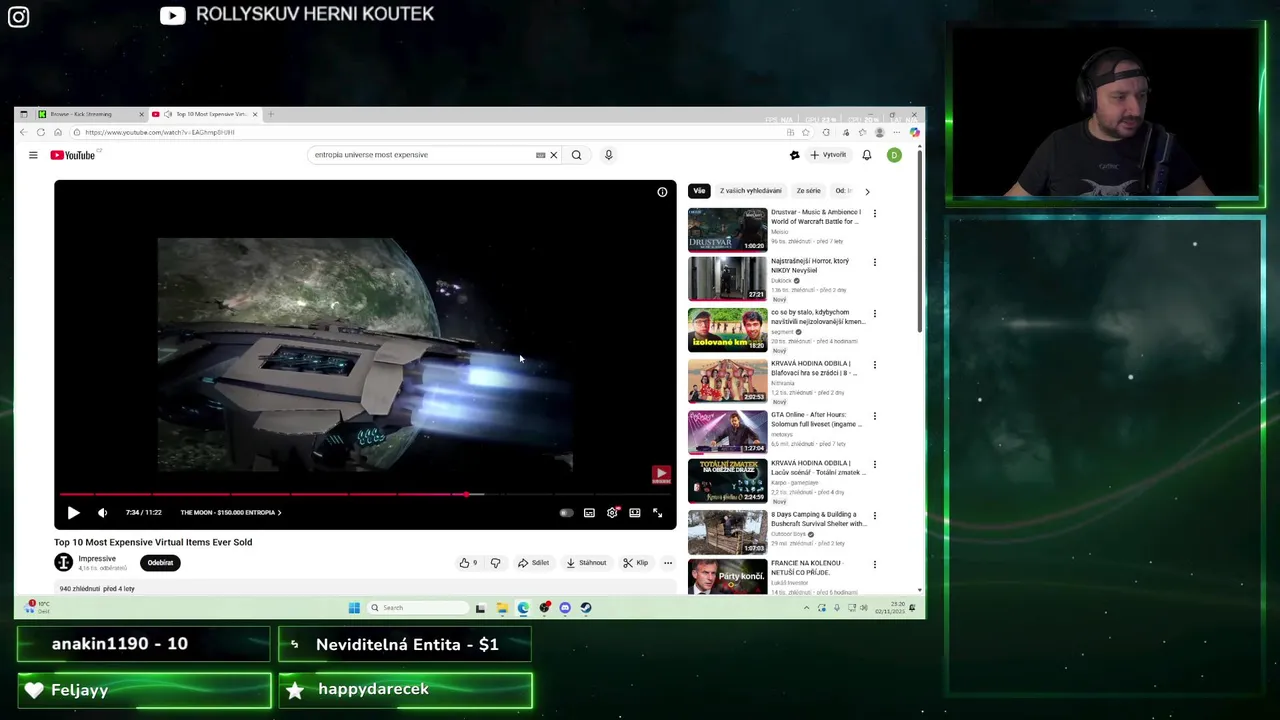Enter fullscreen mode on the video
Viewport: 1280px width, 720px height.
point(657,512)
